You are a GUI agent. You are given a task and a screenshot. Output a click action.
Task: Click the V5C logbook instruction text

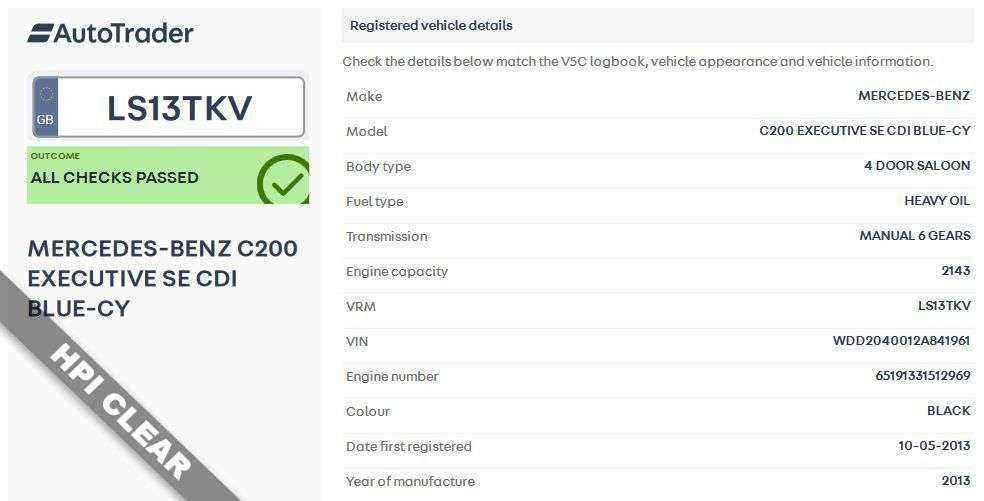click(637, 61)
